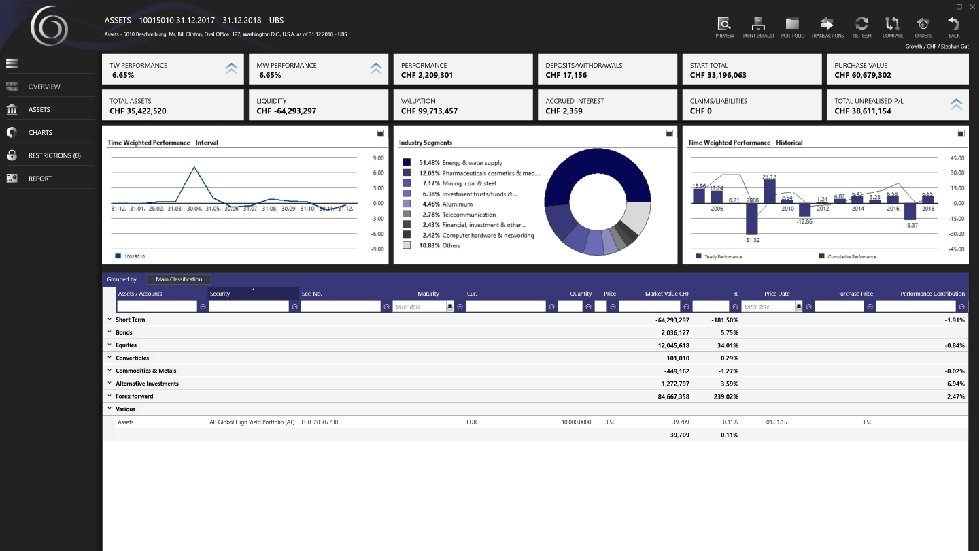979x551 pixels.
Task: Go back with the Back arrow icon
Action: [x=953, y=26]
